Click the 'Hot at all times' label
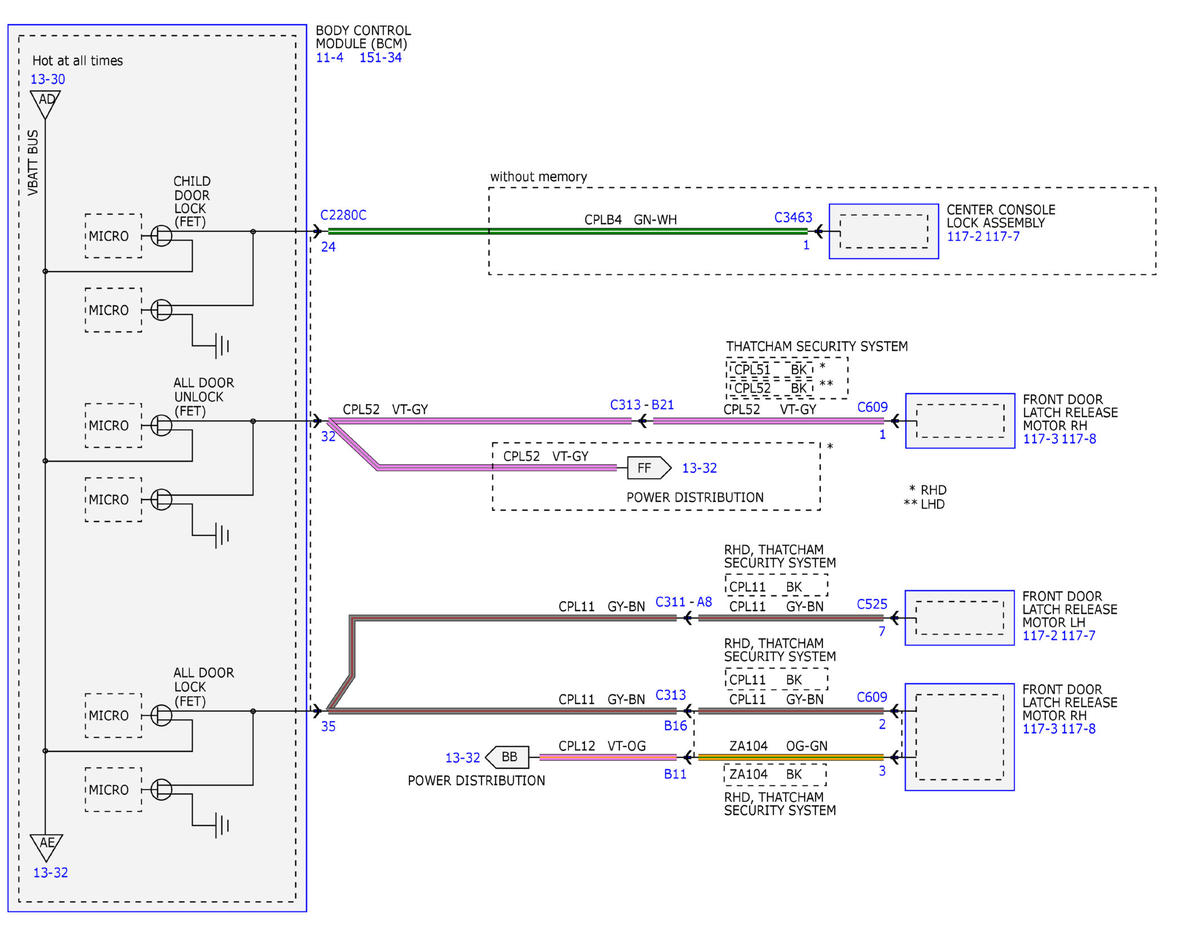The width and height of the screenshot is (1200, 927). pos(78,60)
